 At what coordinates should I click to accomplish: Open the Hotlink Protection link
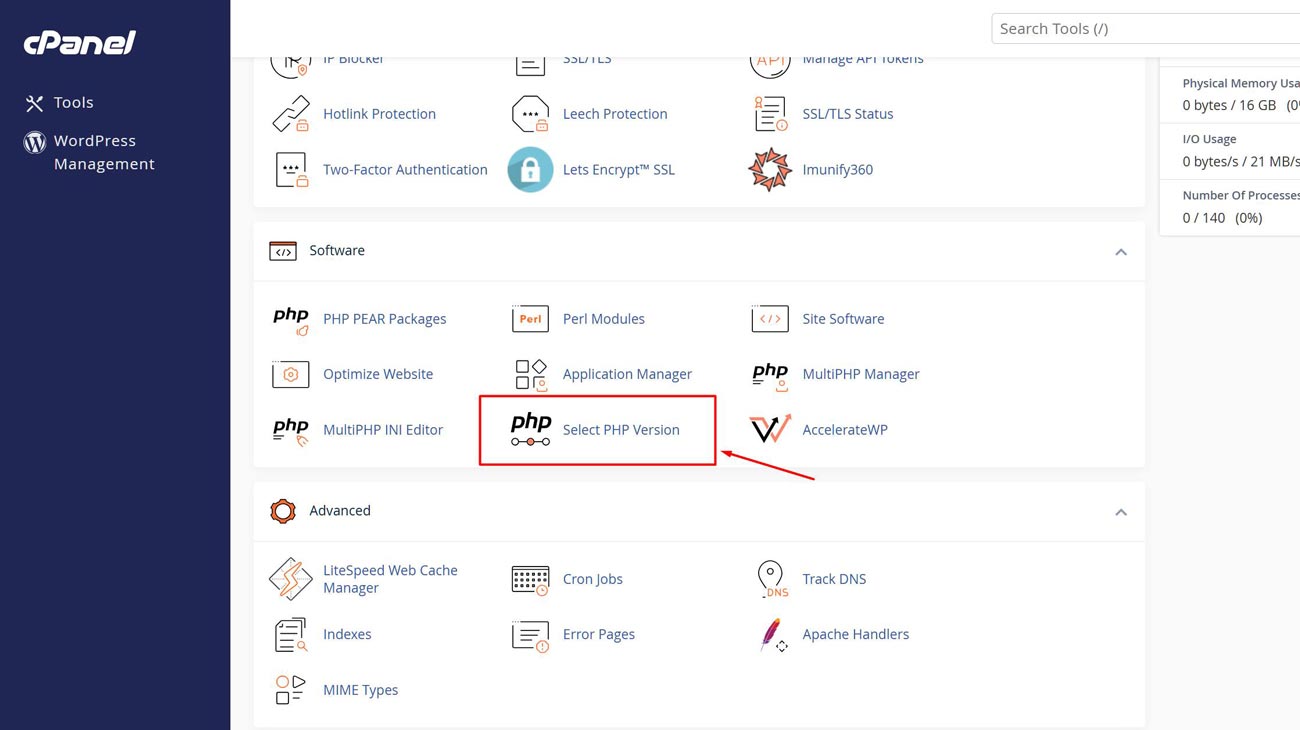point(379,114)
